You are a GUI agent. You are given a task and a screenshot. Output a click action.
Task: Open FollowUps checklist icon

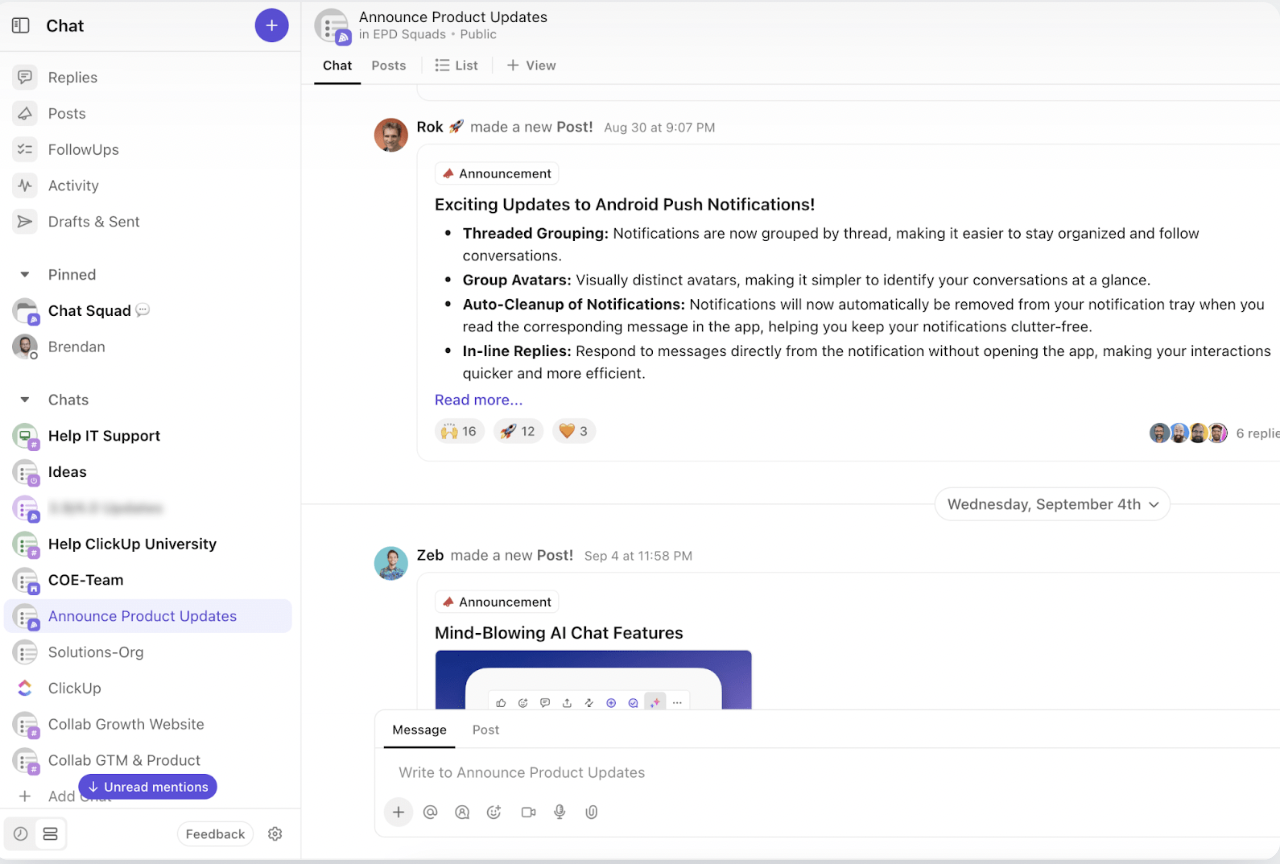click(x=25, y=149)
